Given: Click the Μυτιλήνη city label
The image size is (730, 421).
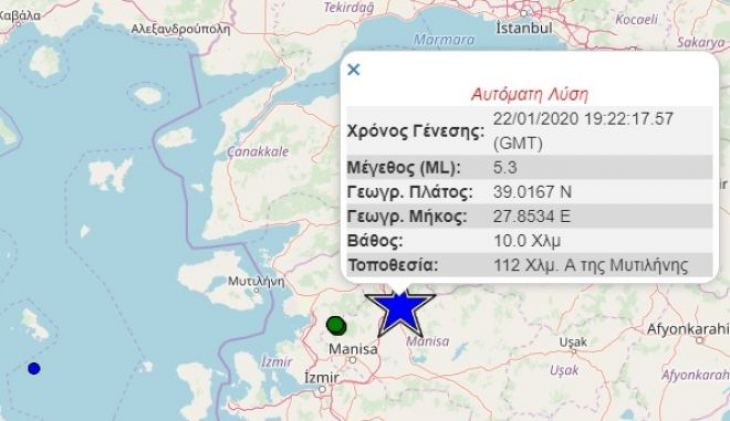Looking at the screenshot, I should [256, 281].
